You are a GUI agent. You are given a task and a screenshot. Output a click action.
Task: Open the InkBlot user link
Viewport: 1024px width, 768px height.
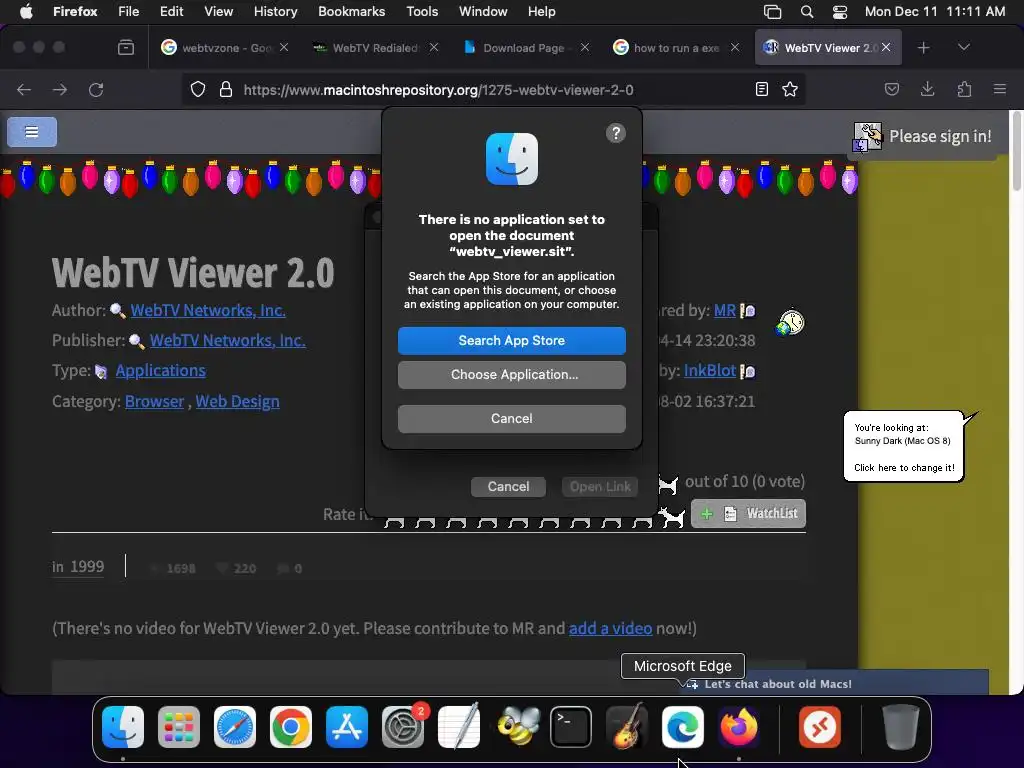710,370
